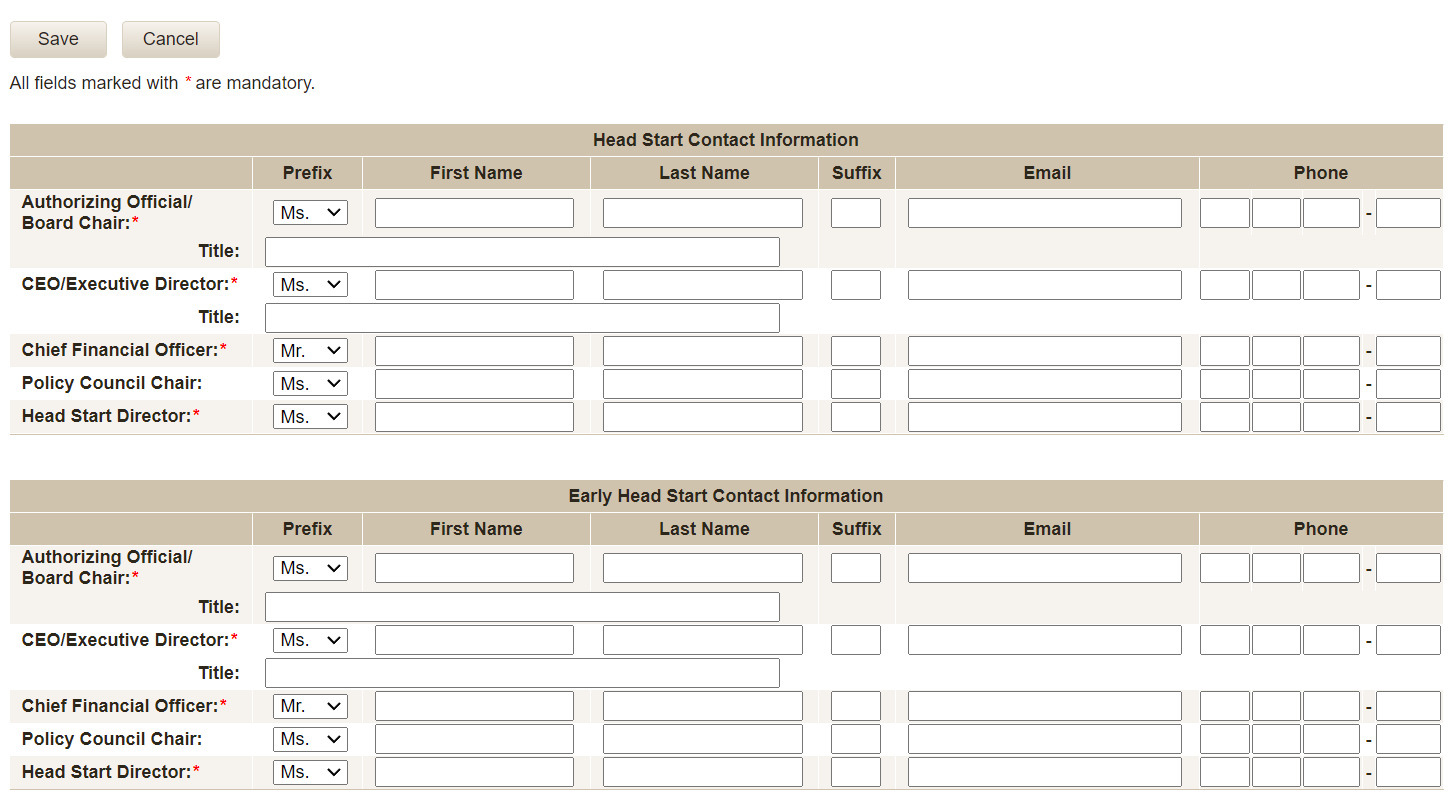Select Last Name field for Early Head Start Policy Council Chair

[x=702, y=739]
